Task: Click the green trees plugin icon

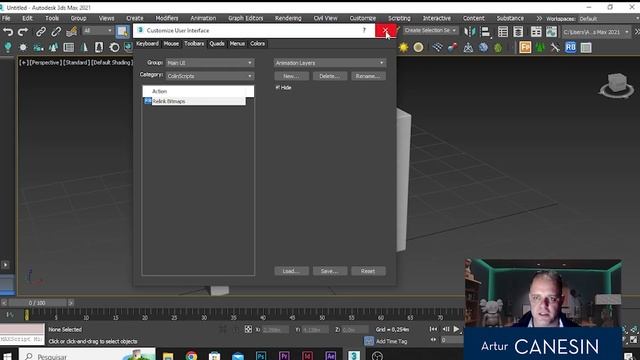Action: click(x=540, y=48)
